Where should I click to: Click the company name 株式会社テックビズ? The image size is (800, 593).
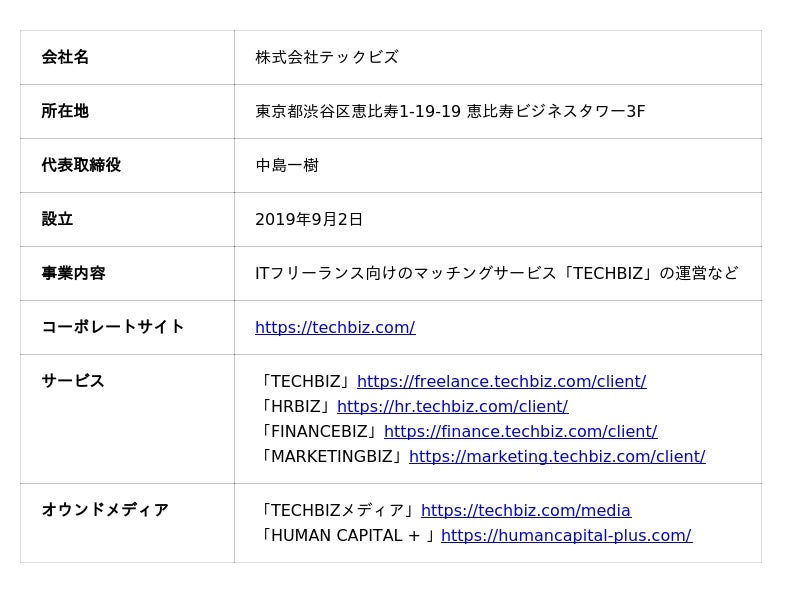coord(327,57)
